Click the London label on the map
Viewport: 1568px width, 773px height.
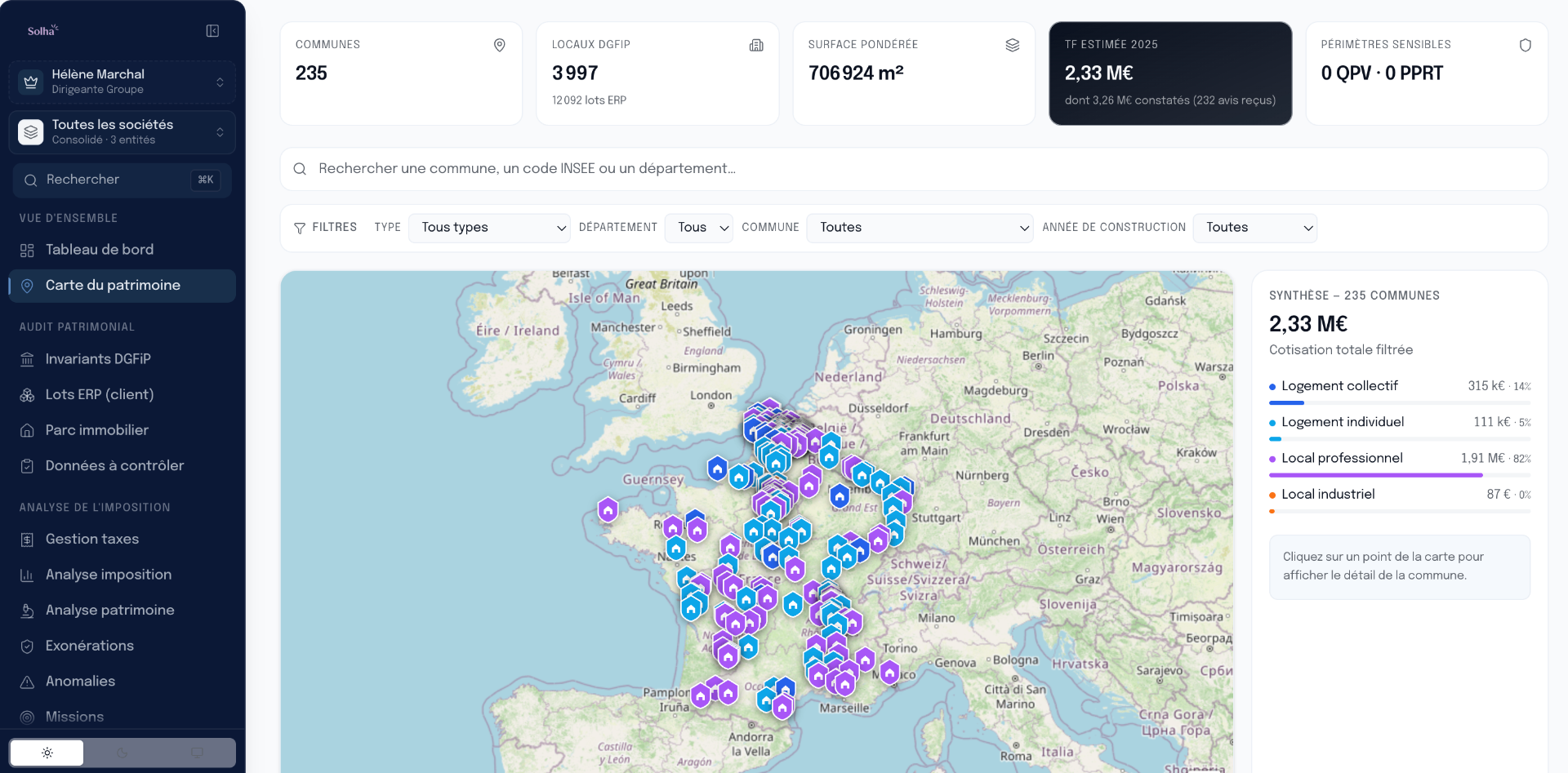tap(711, 395)
